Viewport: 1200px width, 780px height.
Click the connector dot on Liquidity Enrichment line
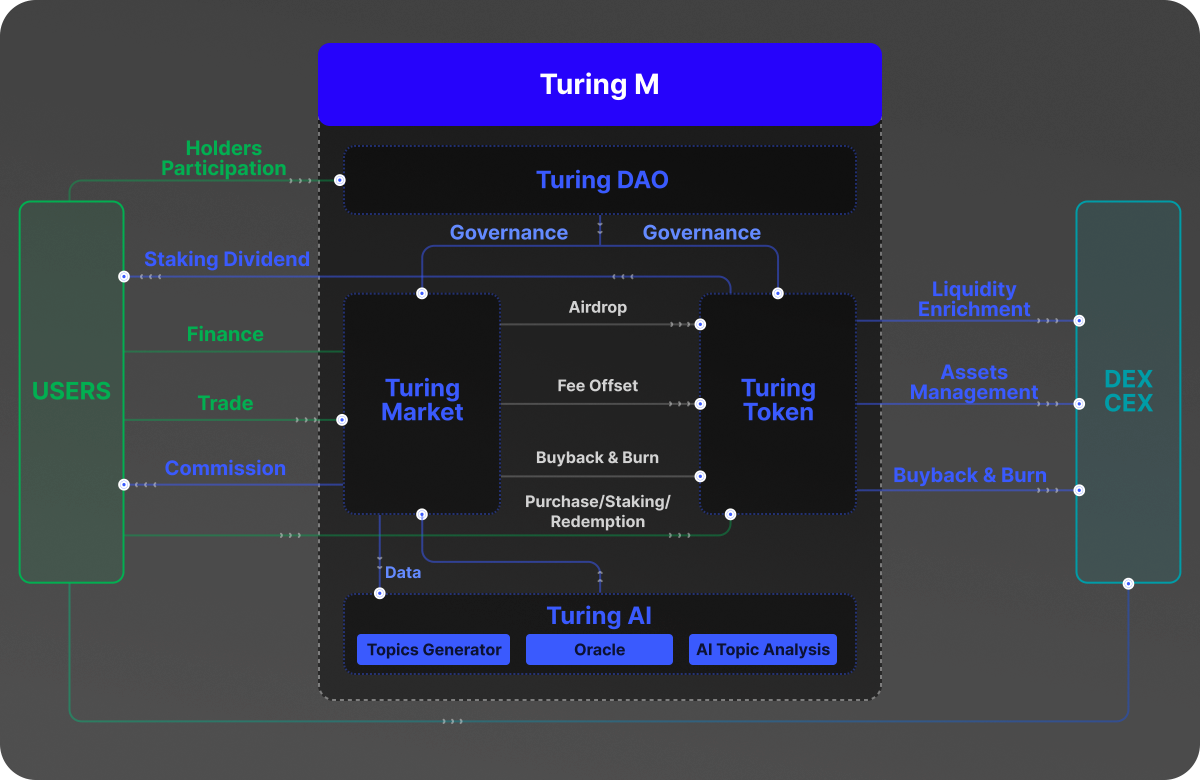click(1078, 320)
